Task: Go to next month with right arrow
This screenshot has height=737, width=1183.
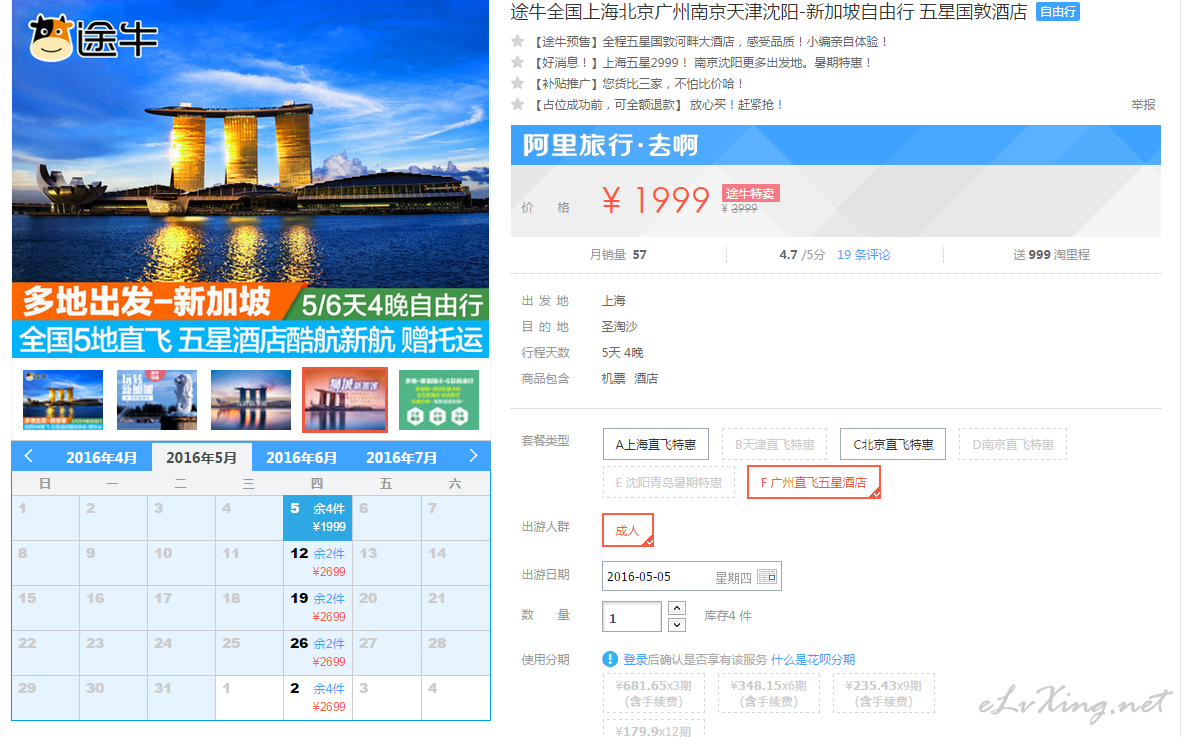Action: click(473, 456)
